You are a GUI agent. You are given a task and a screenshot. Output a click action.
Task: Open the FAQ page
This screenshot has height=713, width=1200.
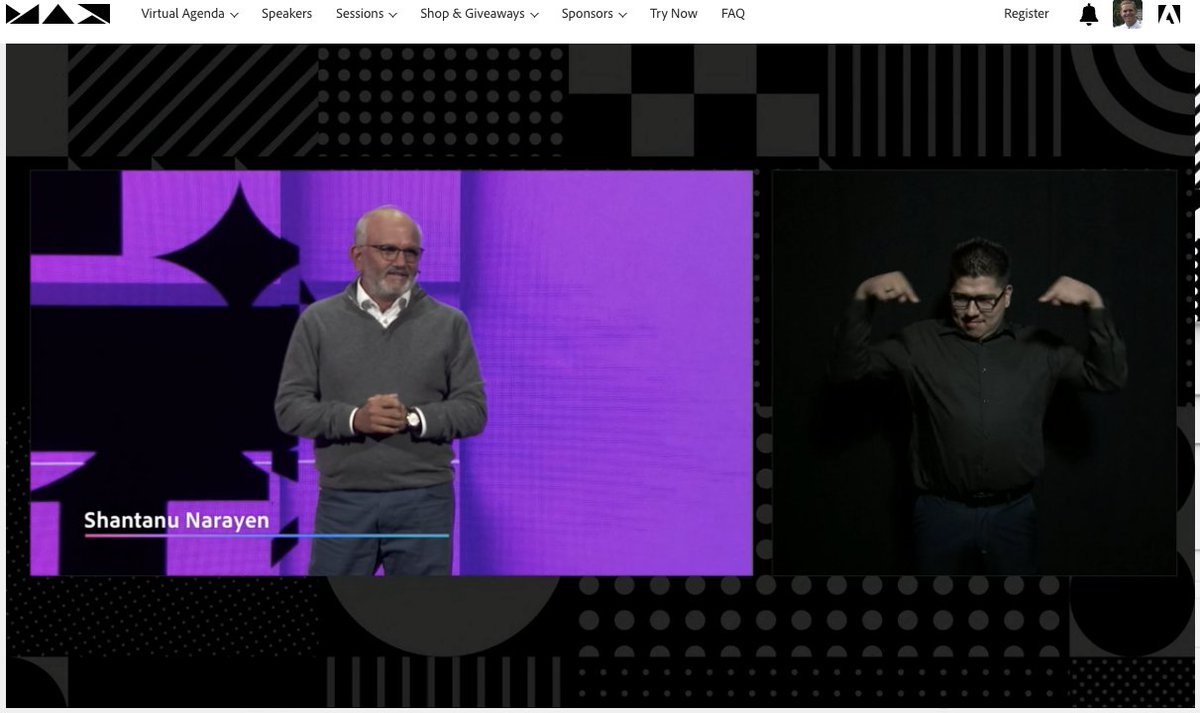pyautogui.click(x=733, y=13)
